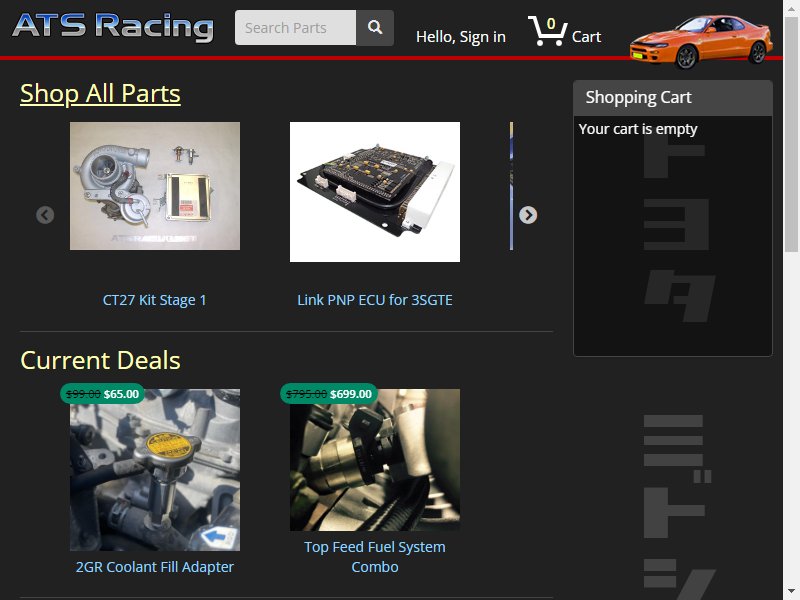Open the 2GR Coolant Fill Adapter link
800x600 pixels.
[155, 567]
